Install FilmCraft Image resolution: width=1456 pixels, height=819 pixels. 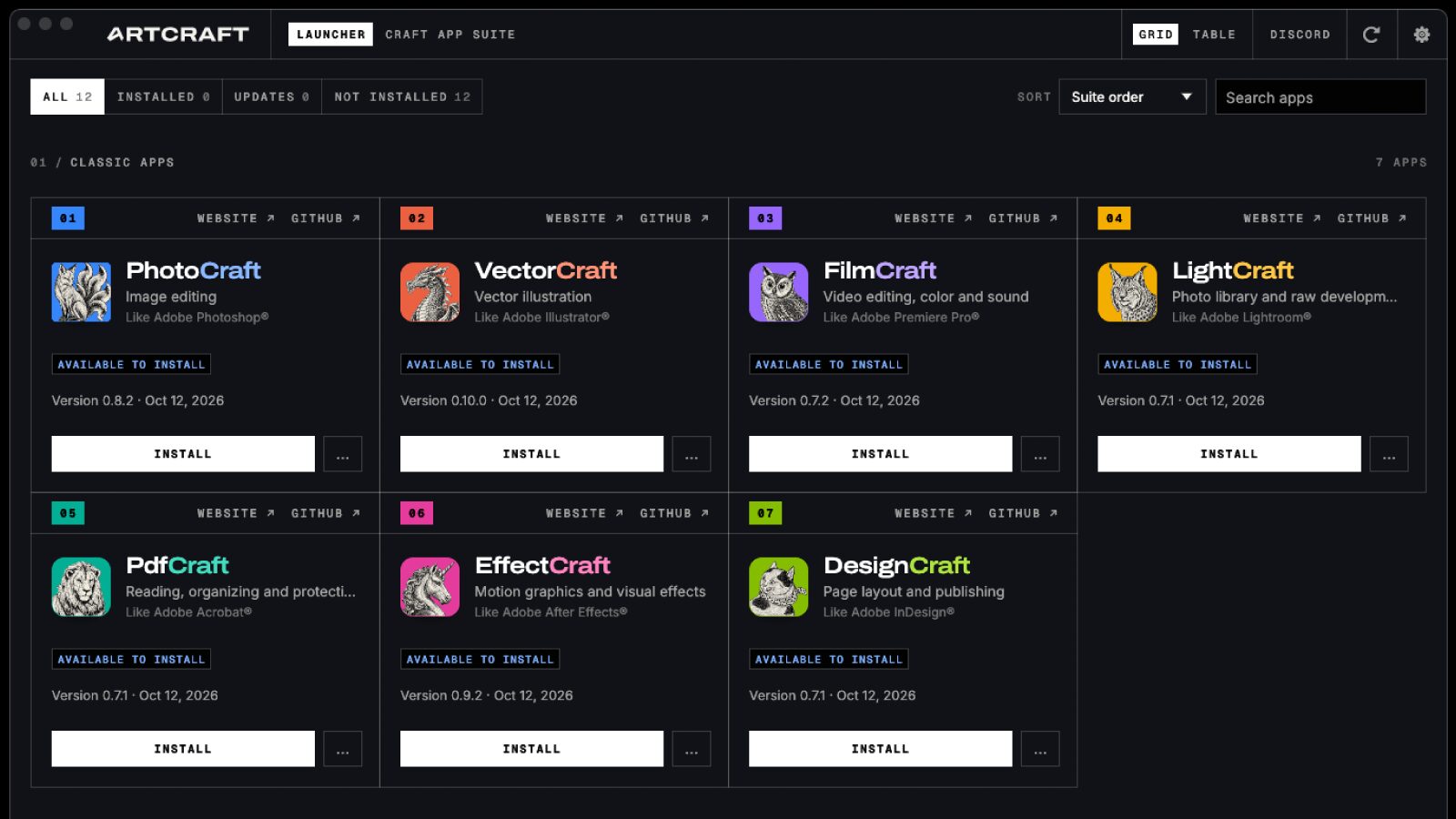[880, 454]
